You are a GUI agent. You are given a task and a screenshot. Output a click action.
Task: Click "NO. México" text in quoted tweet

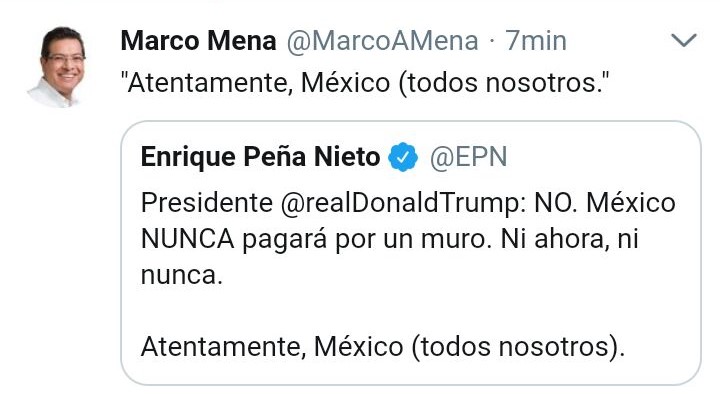click(x=605, y=203)
